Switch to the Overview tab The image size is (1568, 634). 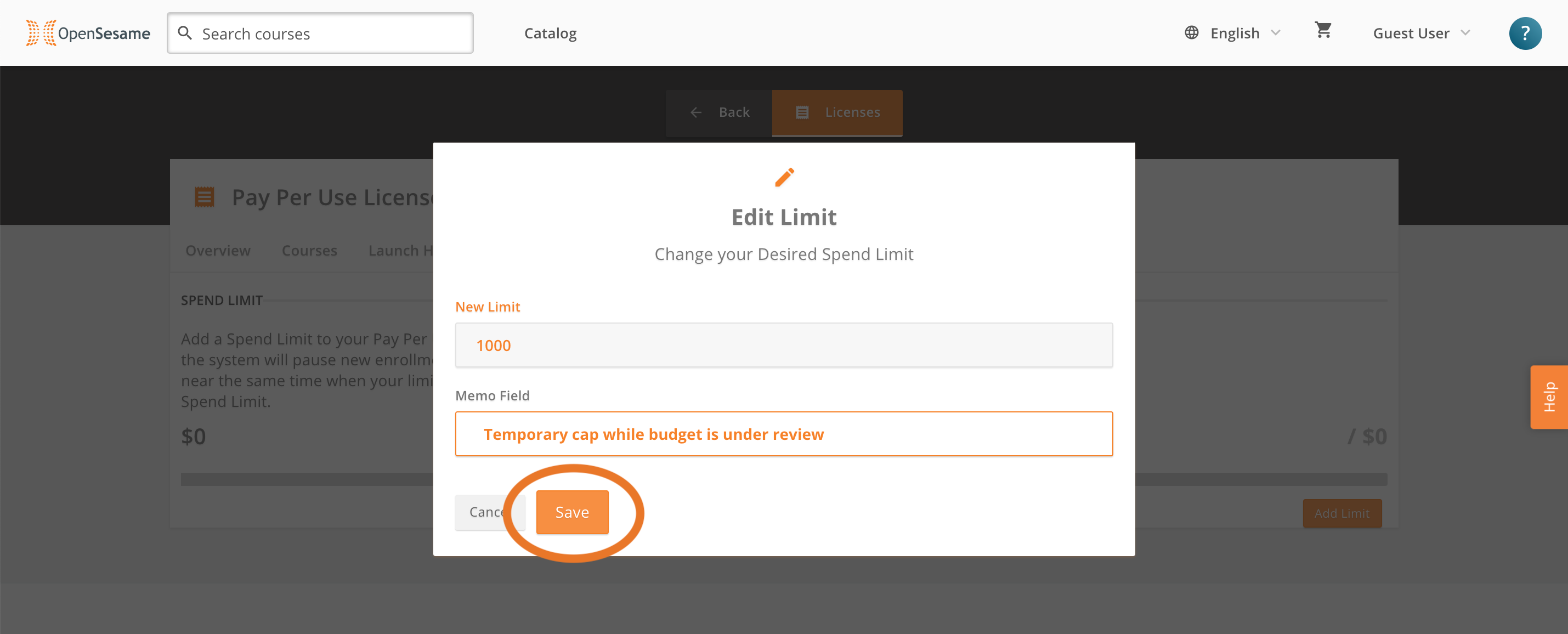pyautogui.click(x=218, y=251)
